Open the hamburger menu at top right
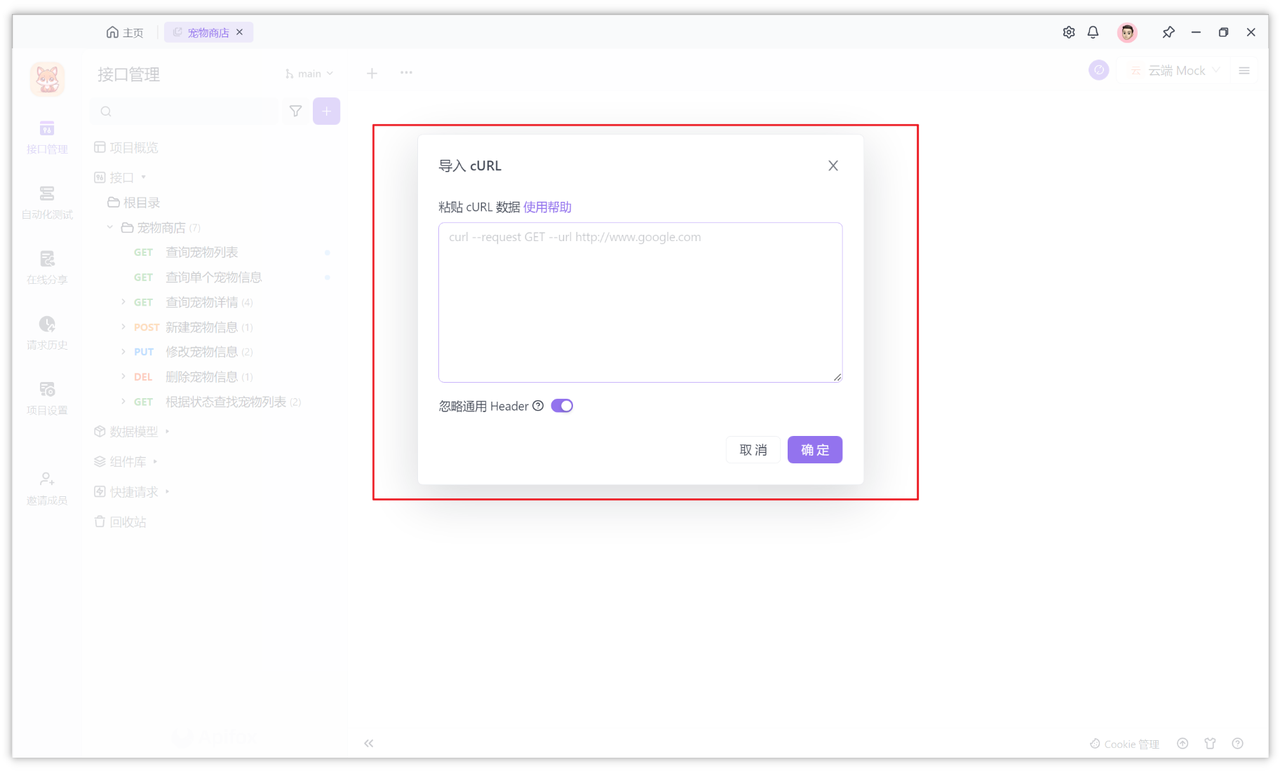 1244,71
